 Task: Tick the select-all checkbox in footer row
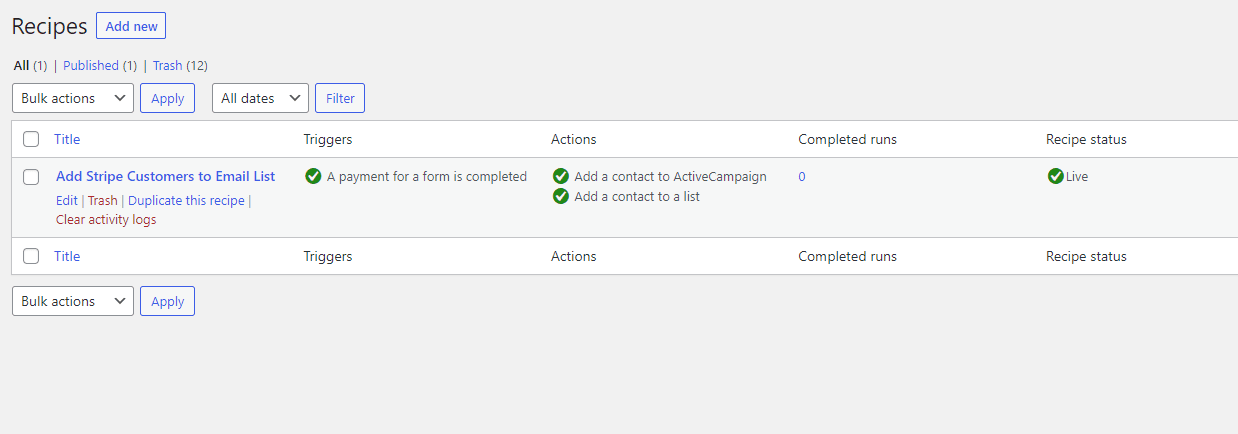[31, 257]
